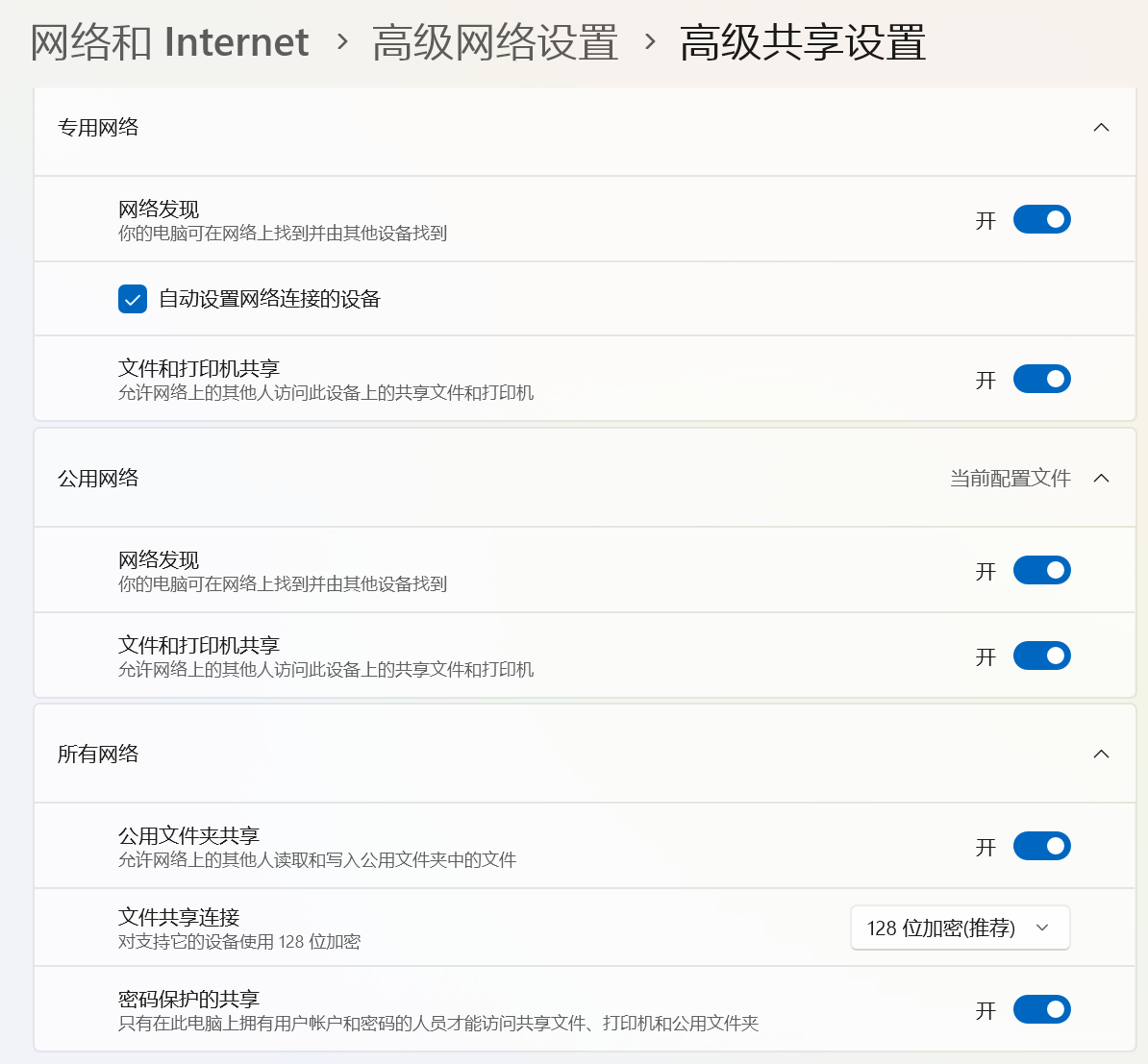Screen dimensions: 1148x1064
Task: Turn off 密码保护的共享 toggle
Action: click(1041, 1010)
